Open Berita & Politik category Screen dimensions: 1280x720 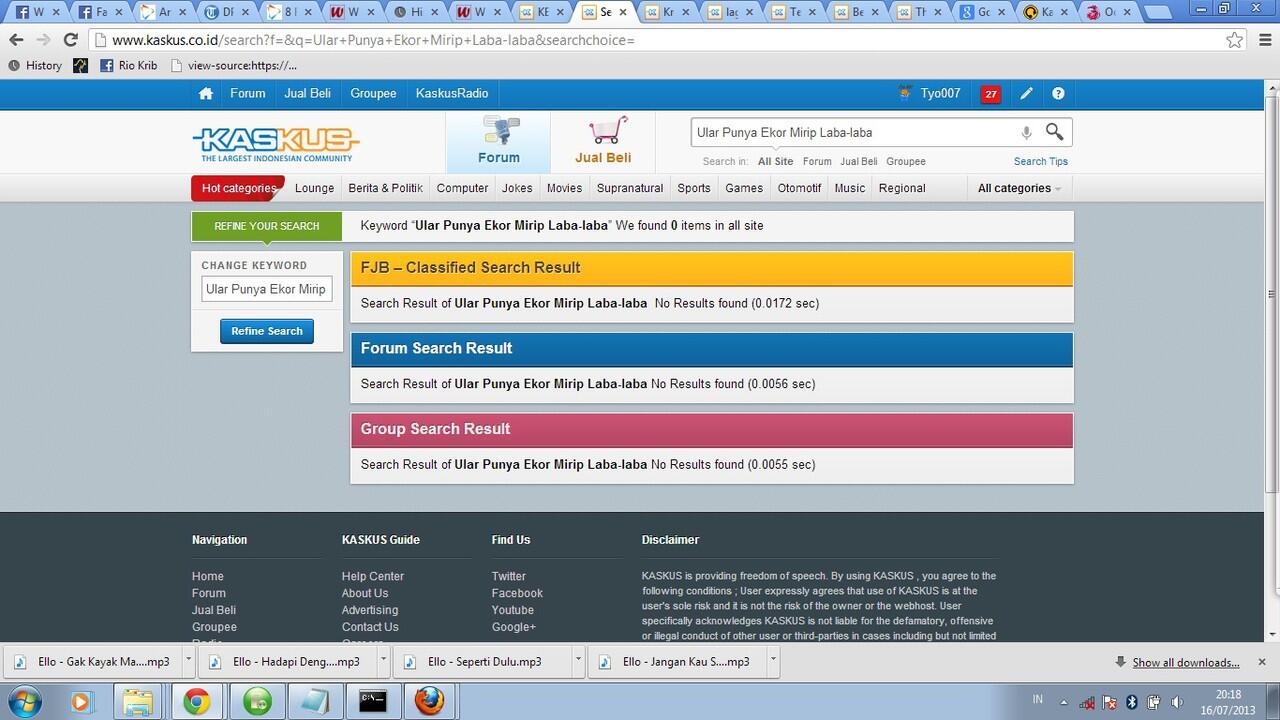pyautogui.click(x=385, y=188)
